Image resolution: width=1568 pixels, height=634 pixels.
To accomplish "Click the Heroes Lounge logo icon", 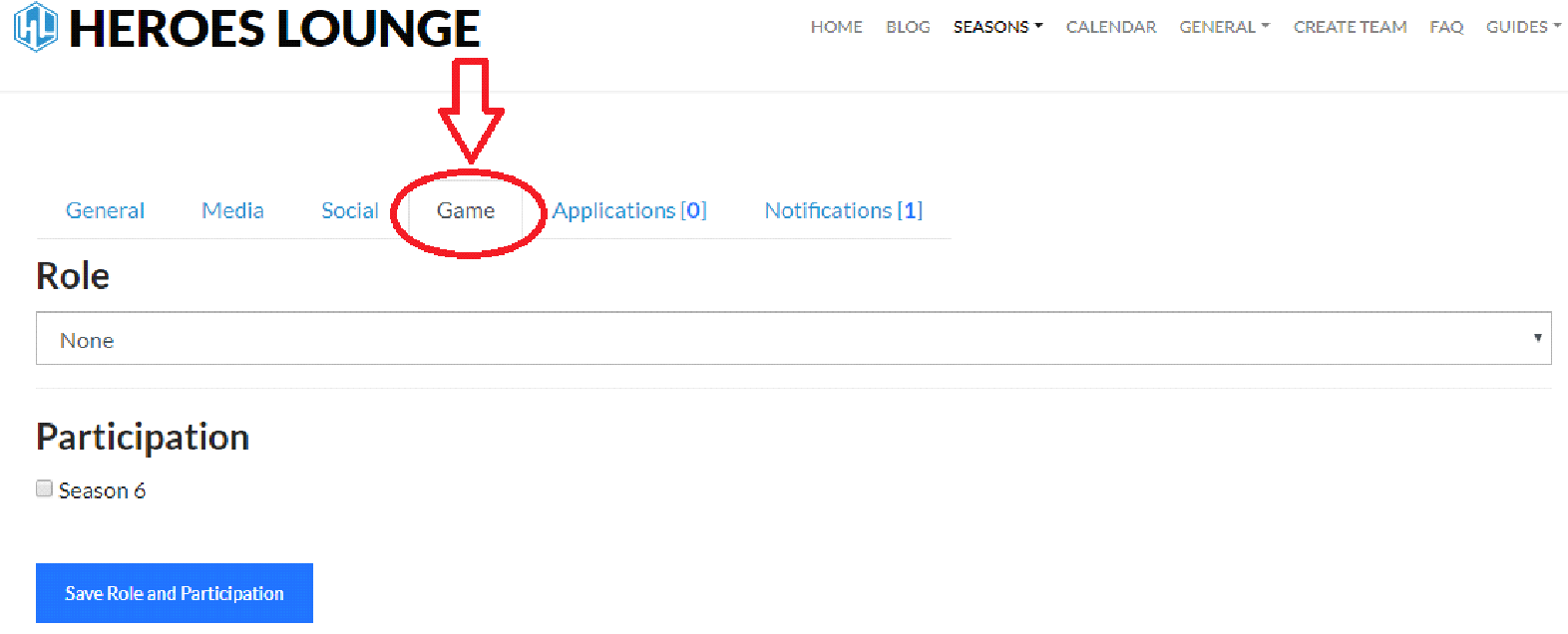I will click(36, 27).
